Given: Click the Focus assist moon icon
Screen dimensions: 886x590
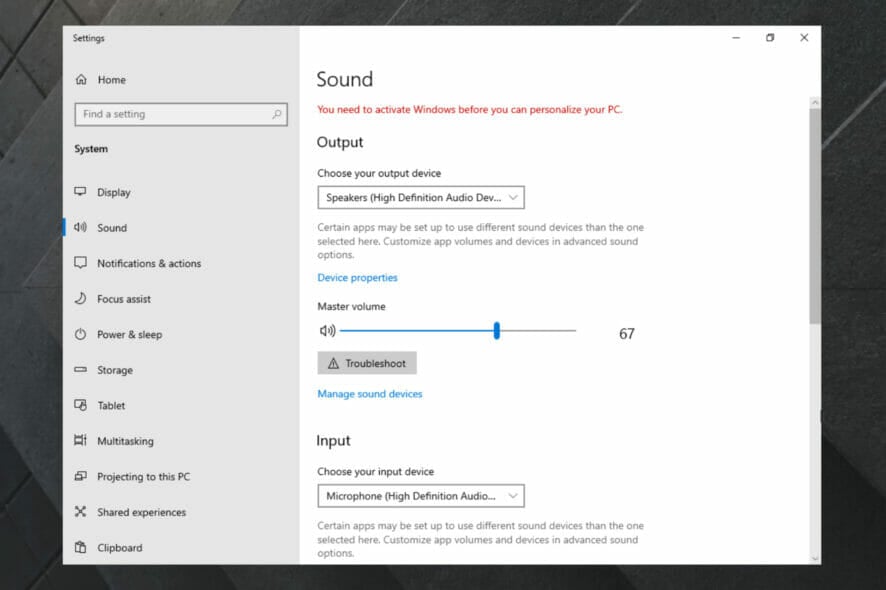Looking at the screenshot, I should pyautogui.click(x=80, y=298).
